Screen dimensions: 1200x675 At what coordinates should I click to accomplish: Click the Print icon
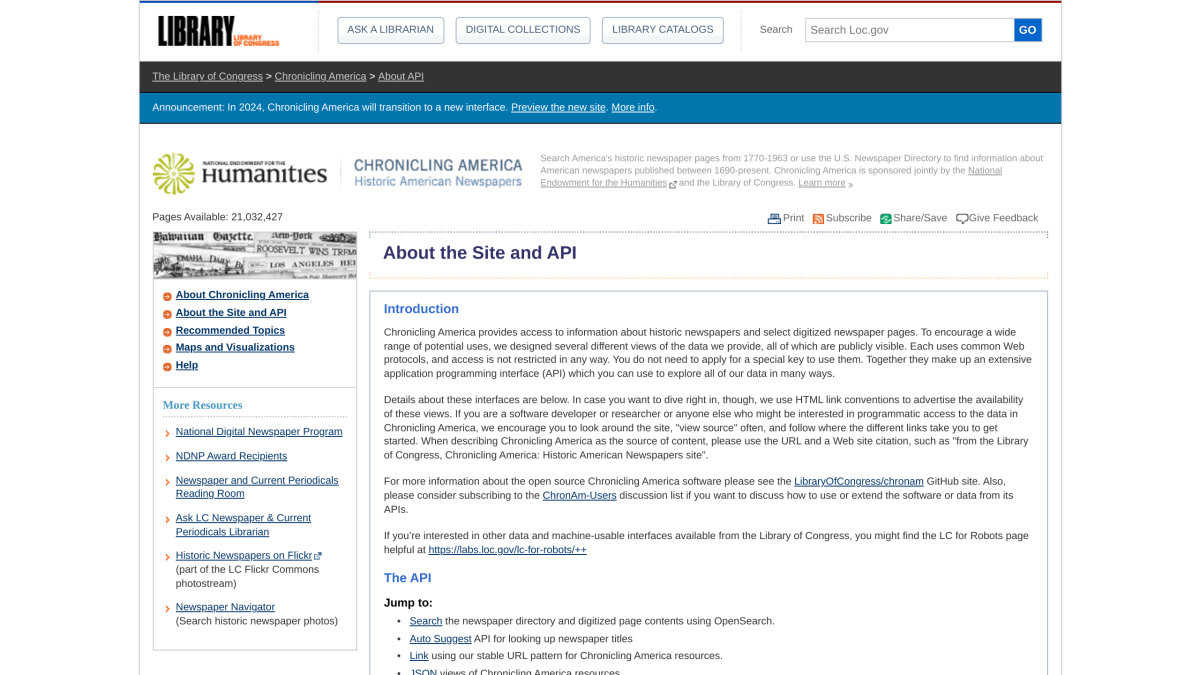pyautogui.click(x=774, y=219)
